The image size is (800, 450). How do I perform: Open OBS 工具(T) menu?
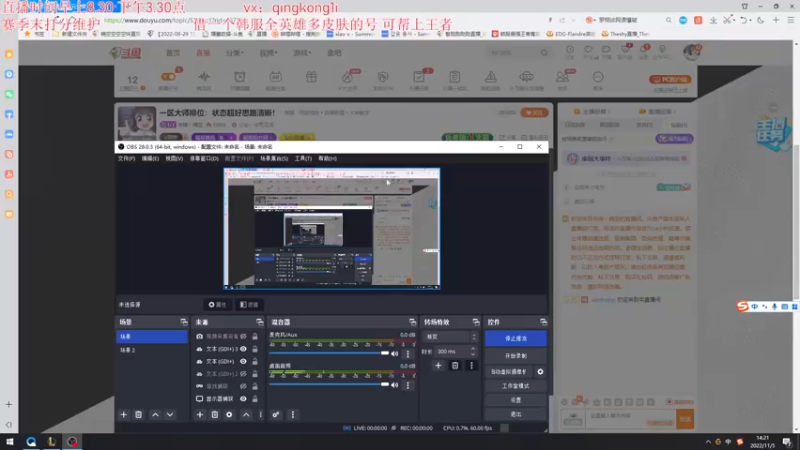303,159
